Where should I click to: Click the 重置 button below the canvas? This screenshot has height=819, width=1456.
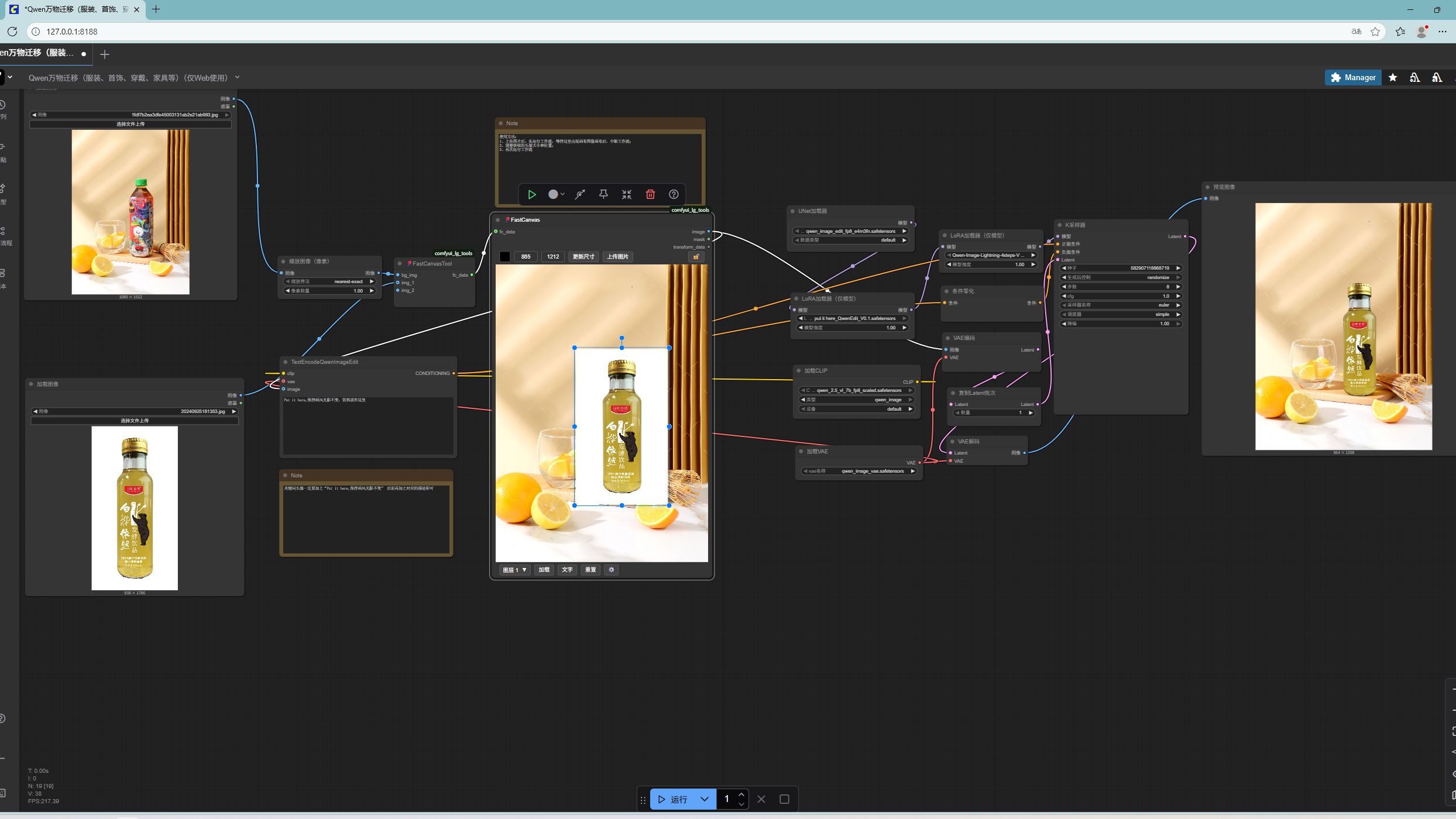590,570
